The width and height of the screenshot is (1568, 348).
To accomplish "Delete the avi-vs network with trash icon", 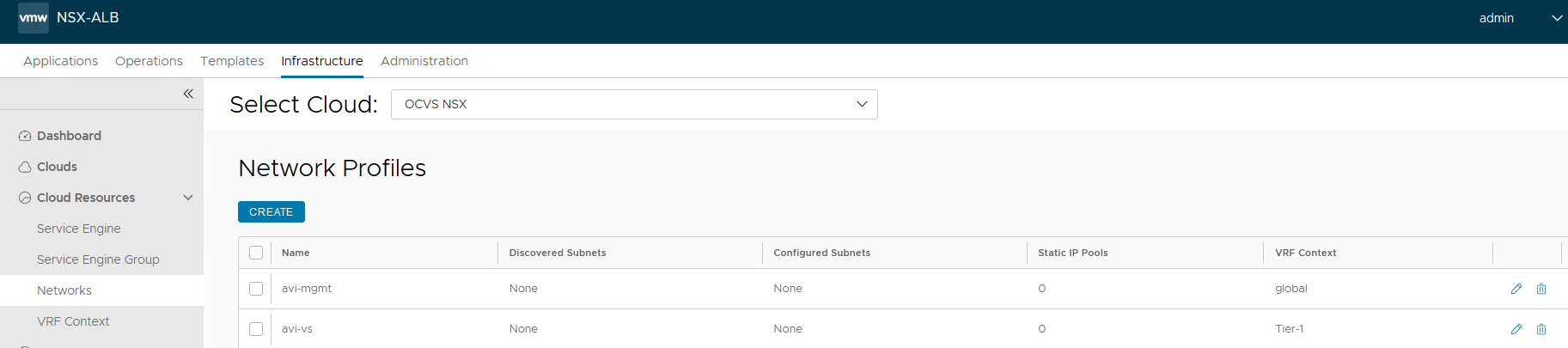I will [x=1541, y=329].
